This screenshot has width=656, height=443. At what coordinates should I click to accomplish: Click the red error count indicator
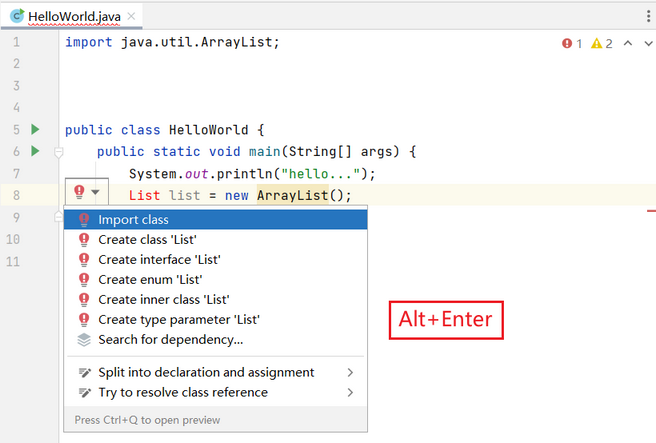pos(571,44)
